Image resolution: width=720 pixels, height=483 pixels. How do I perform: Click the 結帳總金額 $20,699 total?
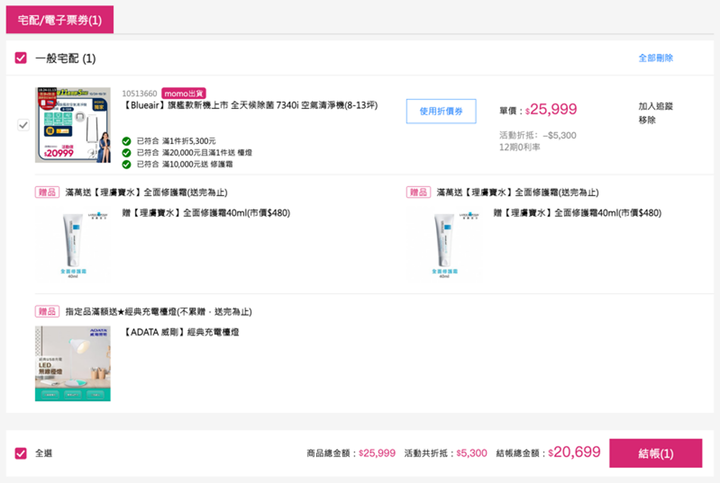click(548, 452)
